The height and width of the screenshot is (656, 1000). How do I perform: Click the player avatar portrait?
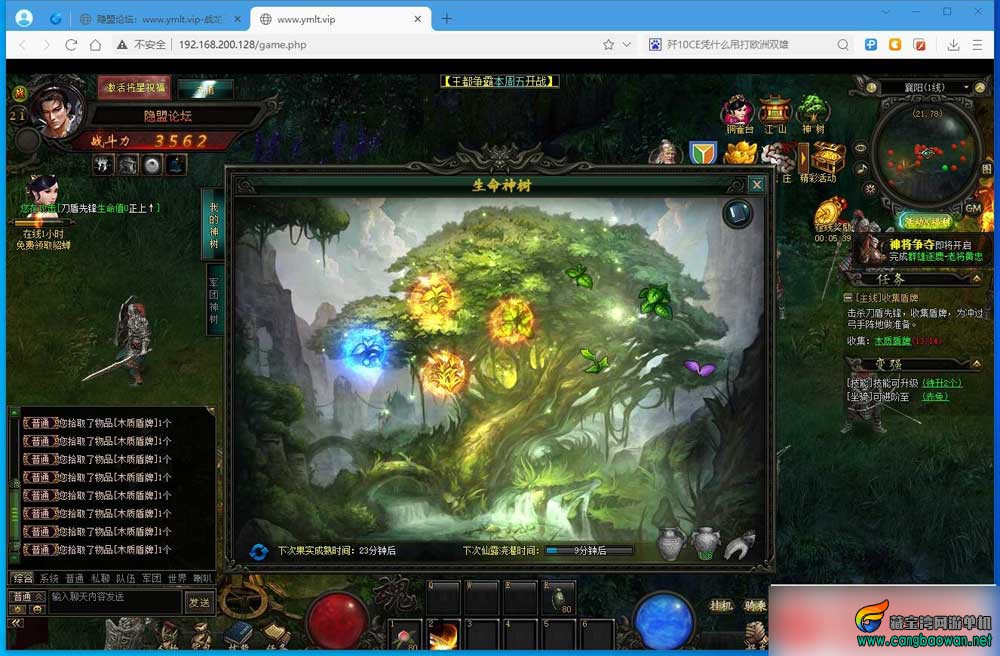57,111
